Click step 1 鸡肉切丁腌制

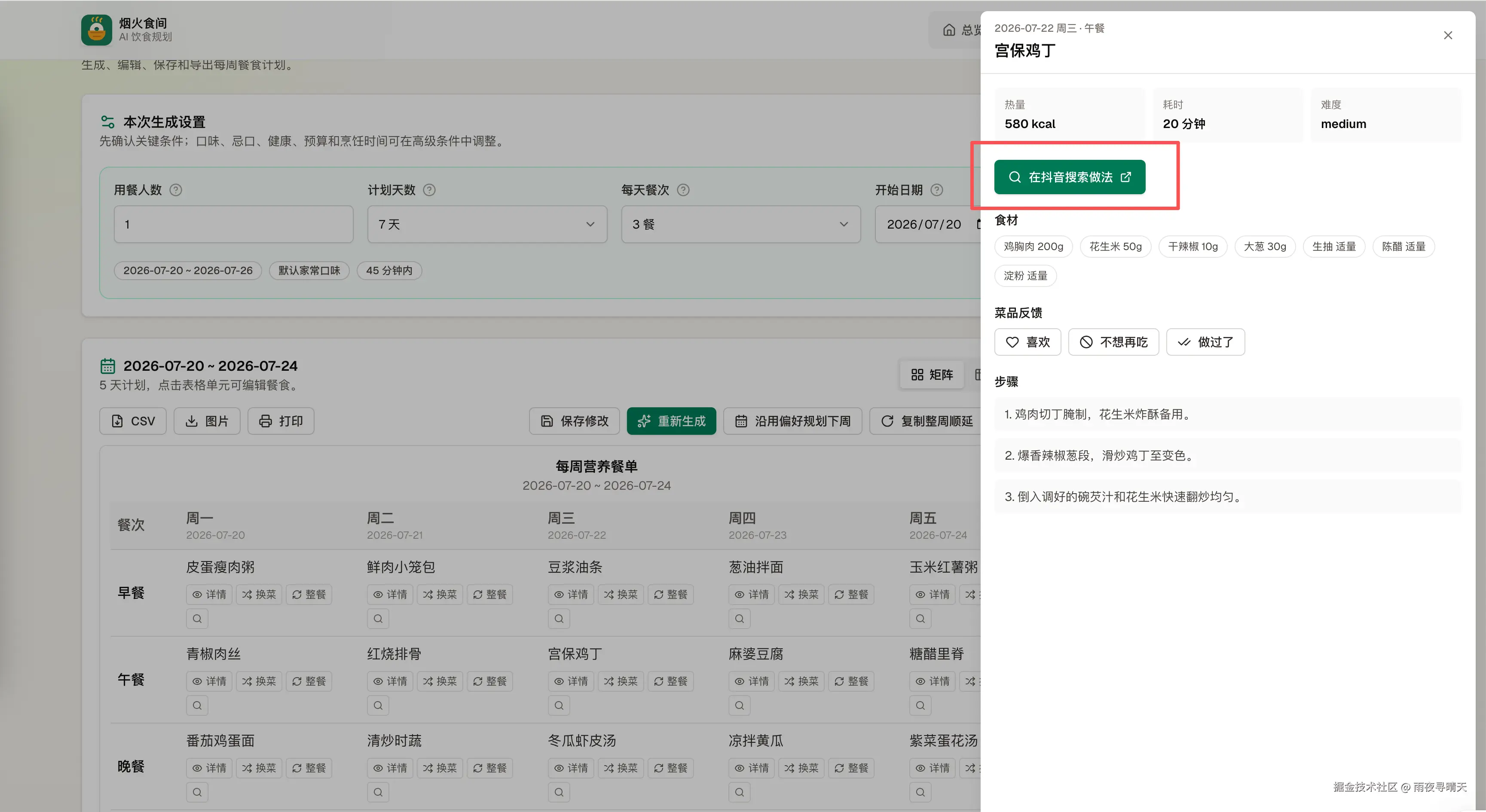1228,414
